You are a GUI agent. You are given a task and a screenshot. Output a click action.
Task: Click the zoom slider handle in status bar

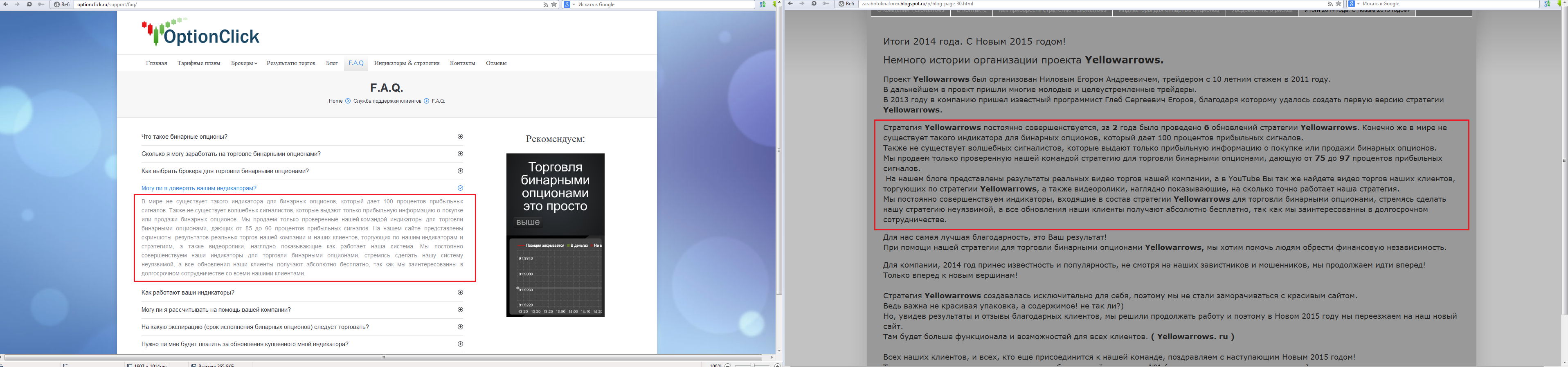point(752,365)
